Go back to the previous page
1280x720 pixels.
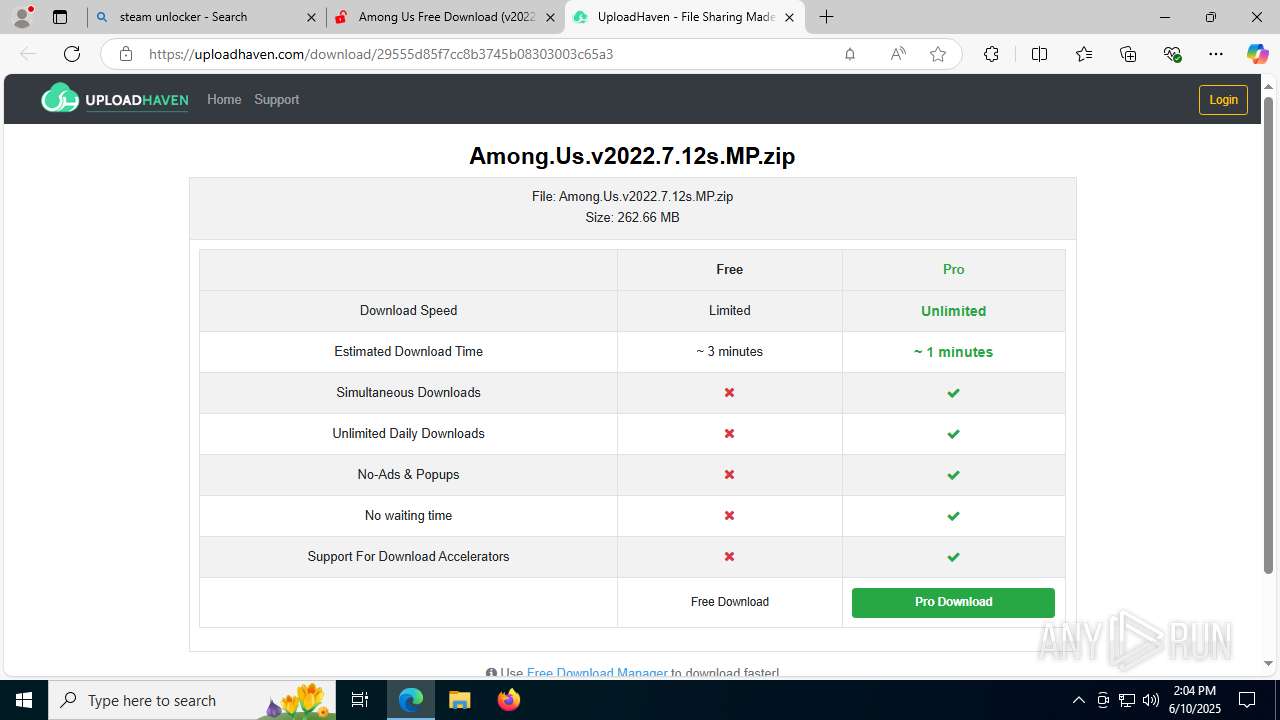tap(28, 54)
